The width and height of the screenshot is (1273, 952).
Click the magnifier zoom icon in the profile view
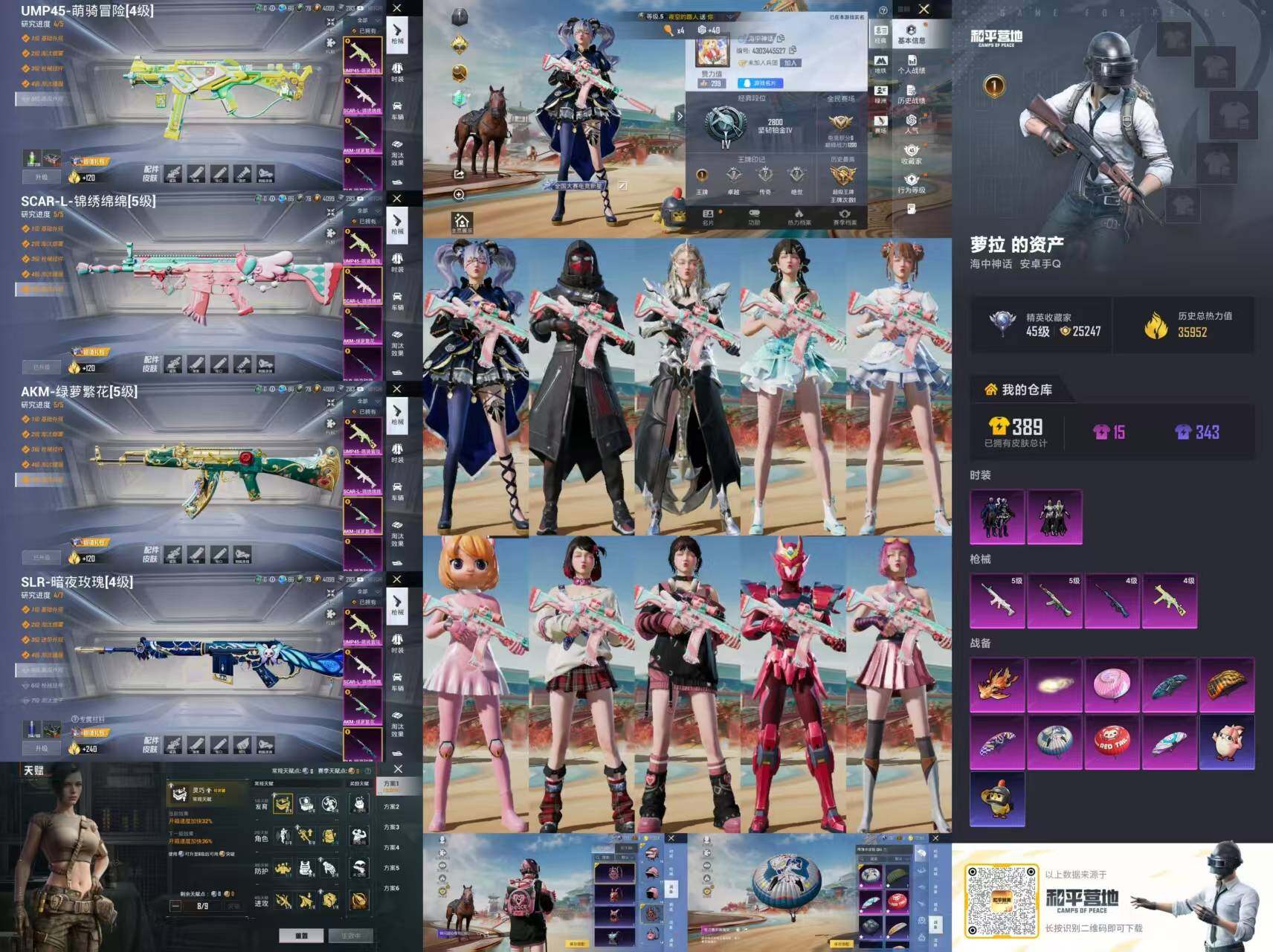pyautogui.click(x=459, y=195)
